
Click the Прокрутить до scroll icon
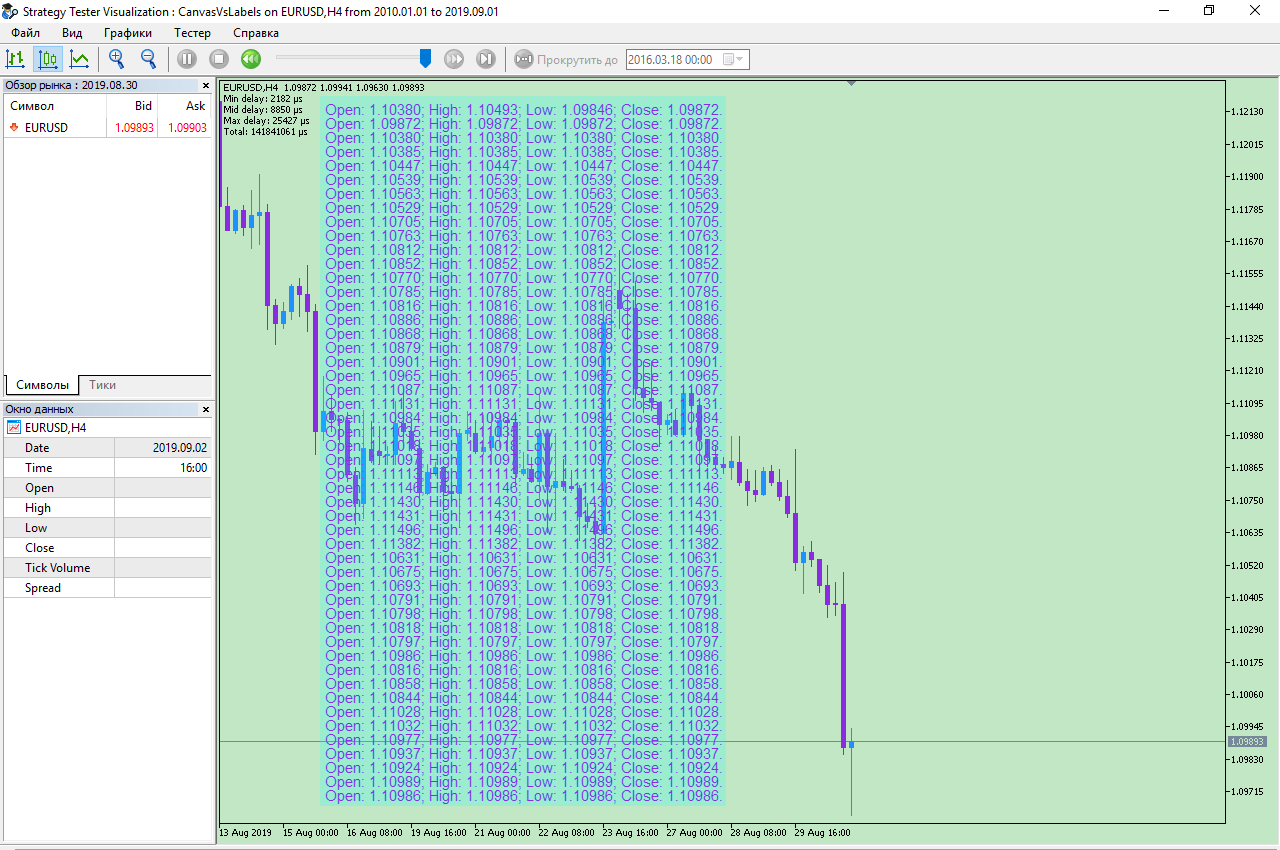(x=524, y=59)
